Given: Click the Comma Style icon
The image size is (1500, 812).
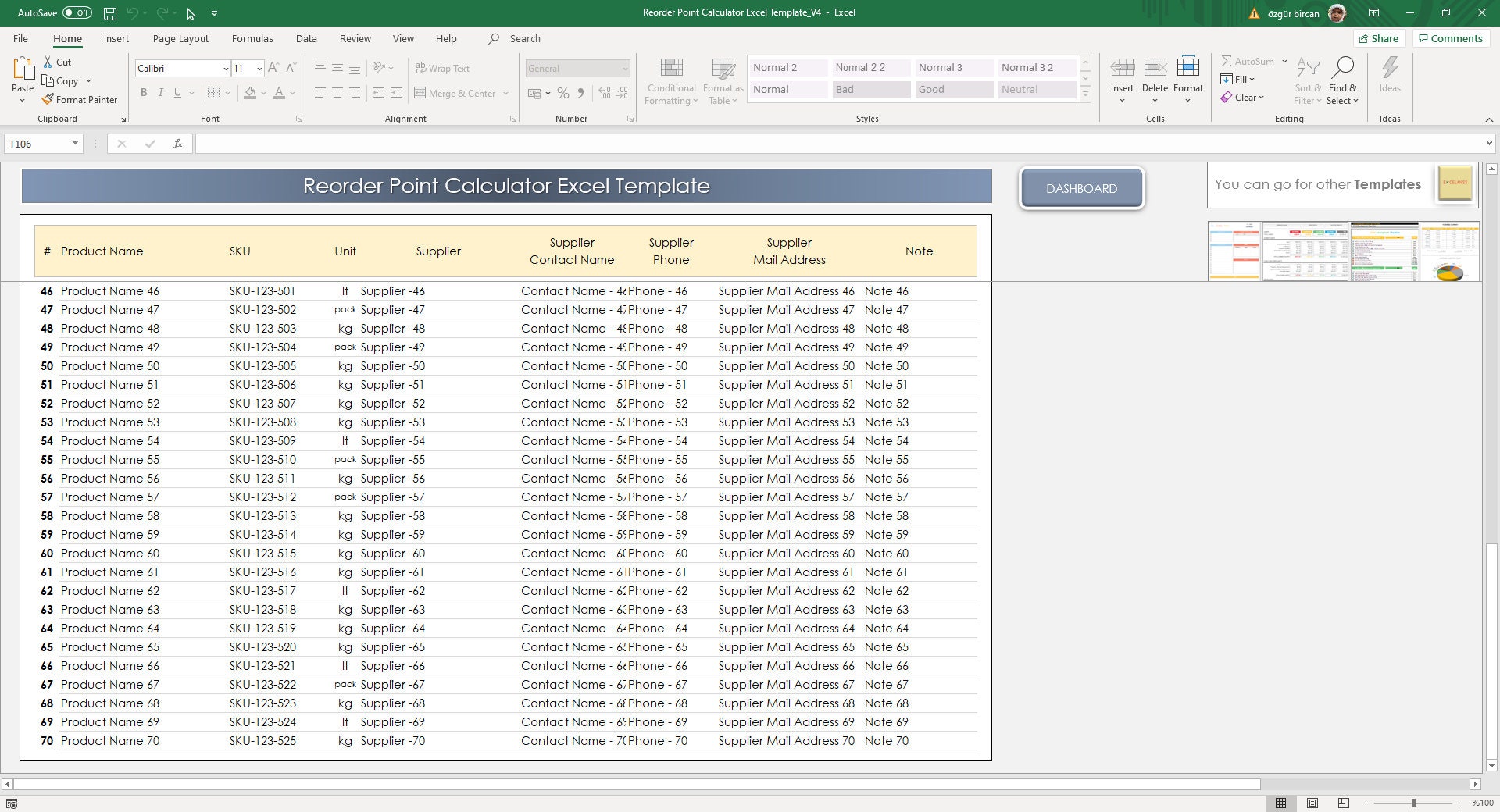Looking at the screenshot, I should point(580,93).
